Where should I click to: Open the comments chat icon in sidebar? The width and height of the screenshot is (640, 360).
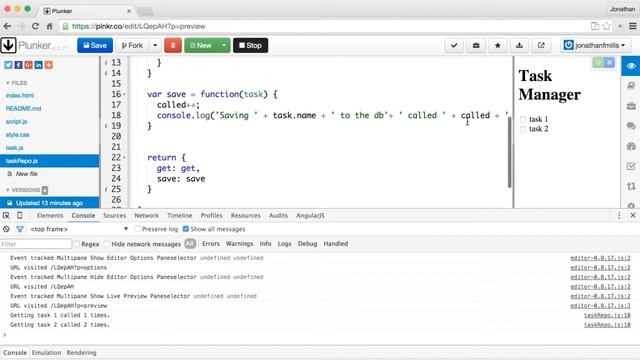(631, 126)
